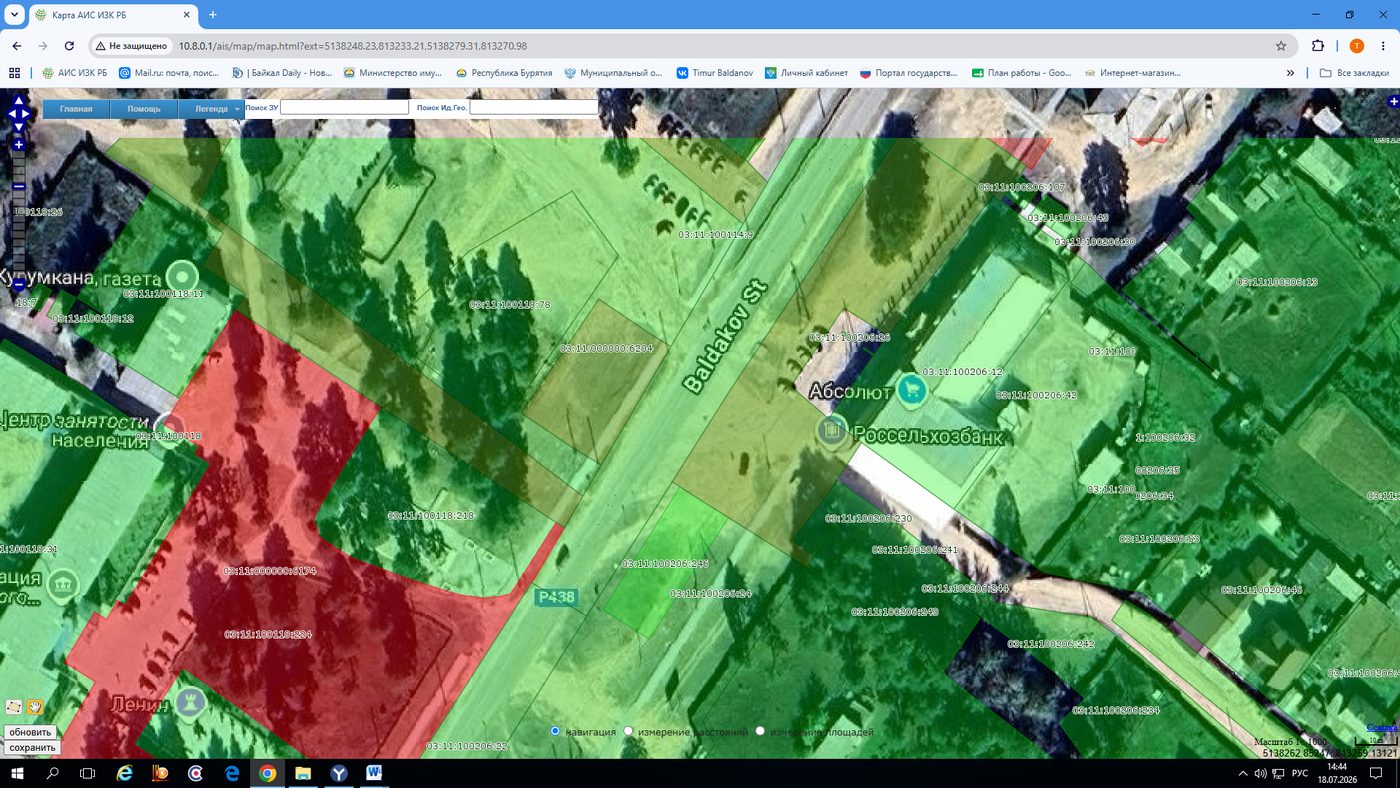Click the обновить button
The image size is (1400, 788).
point(30,732)
